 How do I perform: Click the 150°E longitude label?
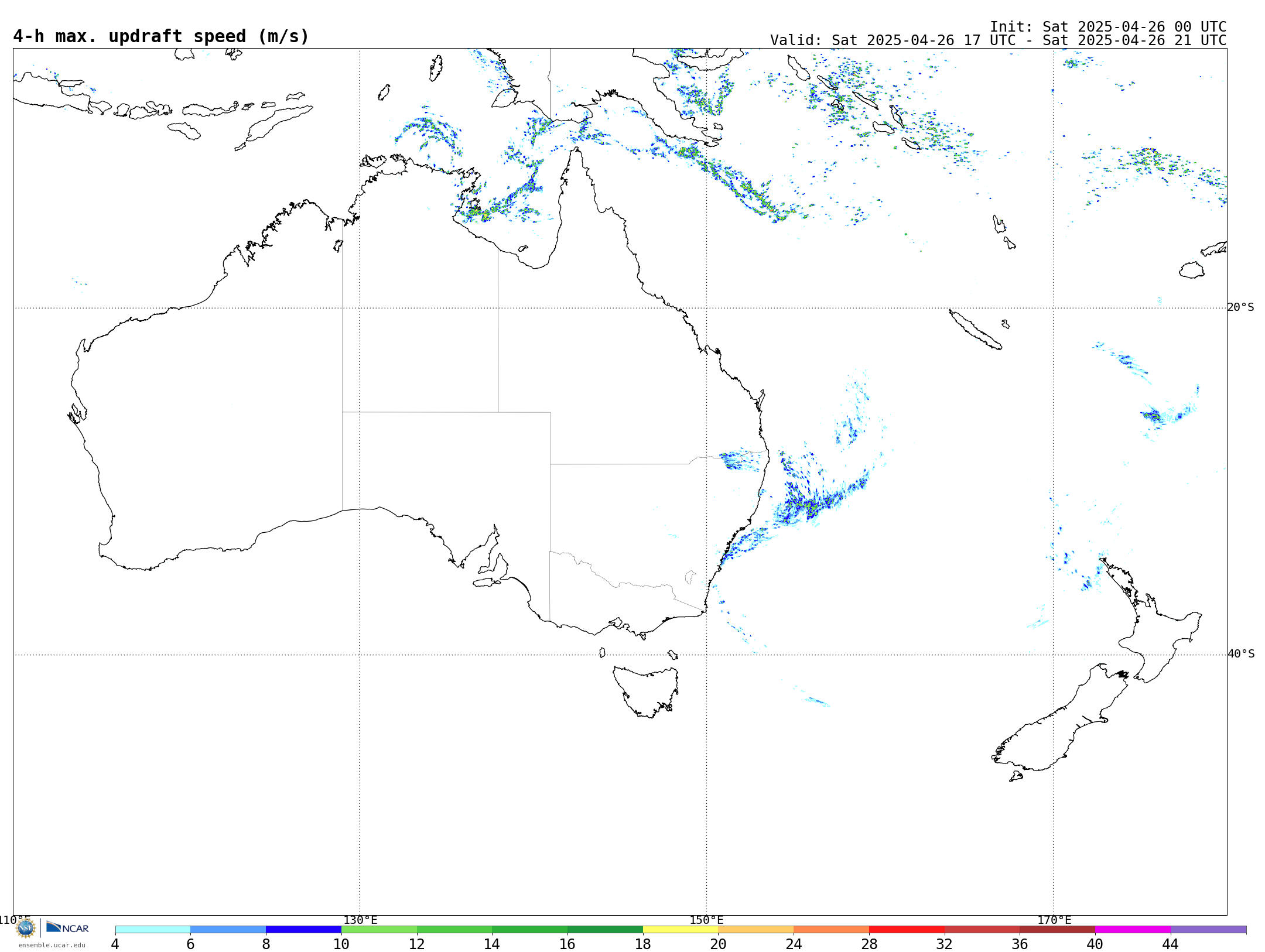706,920
